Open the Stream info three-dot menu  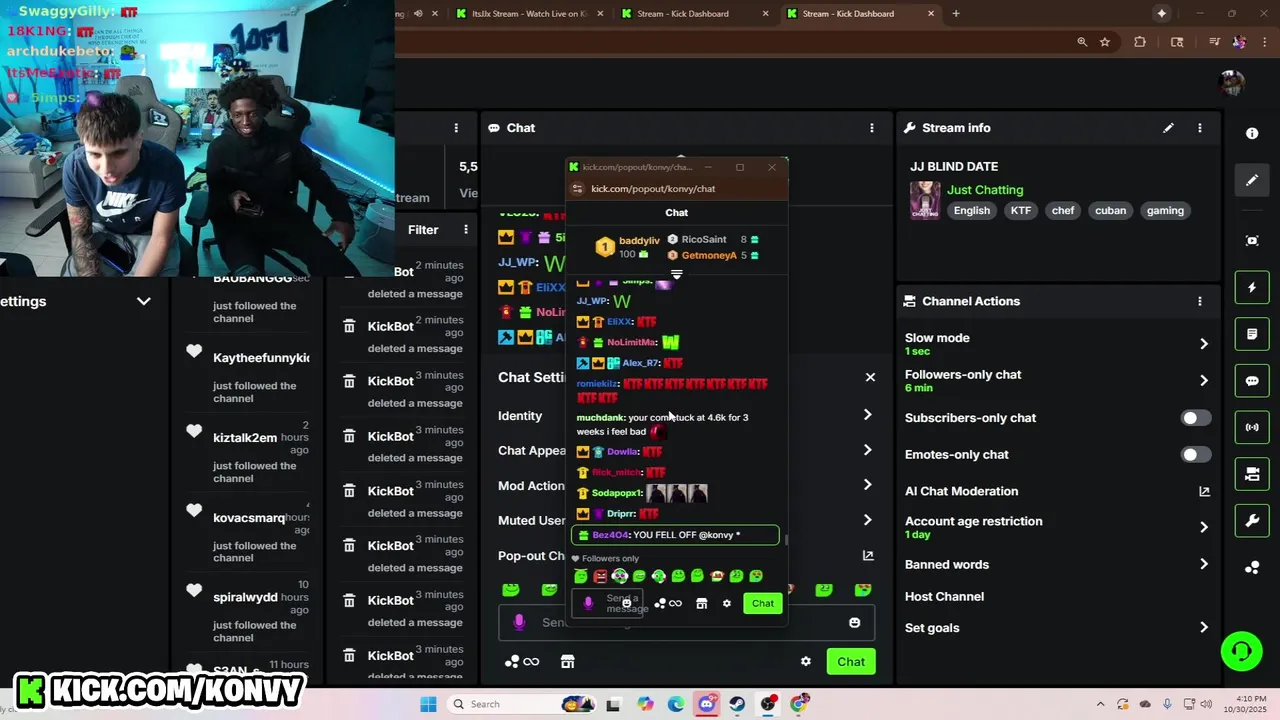pyautogui.click(x=1200, y=128)
